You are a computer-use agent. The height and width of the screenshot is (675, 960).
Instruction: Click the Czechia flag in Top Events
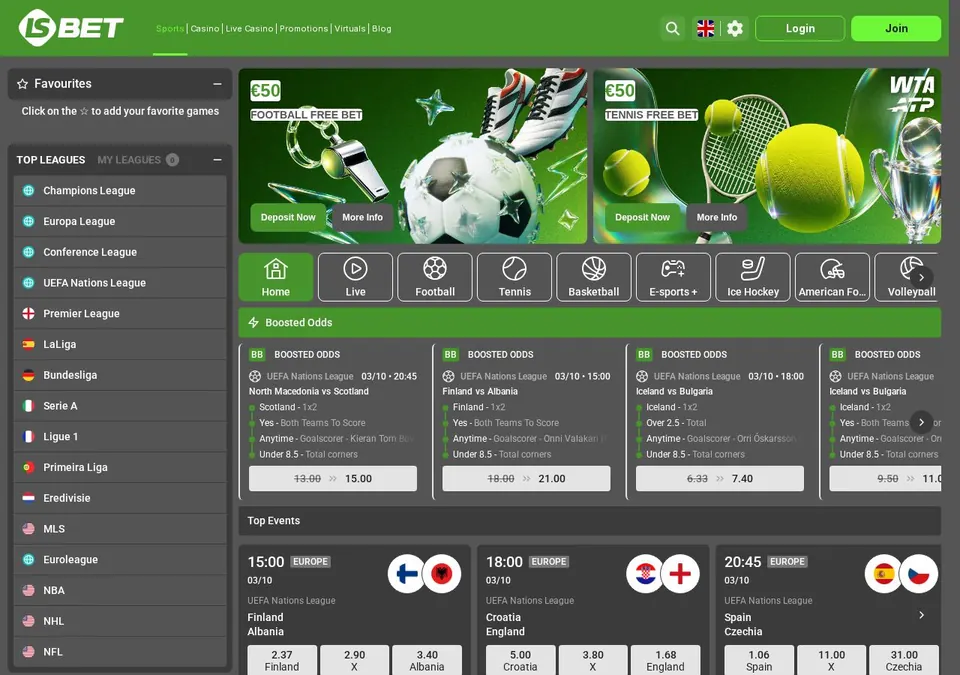(x=919, y=574)
